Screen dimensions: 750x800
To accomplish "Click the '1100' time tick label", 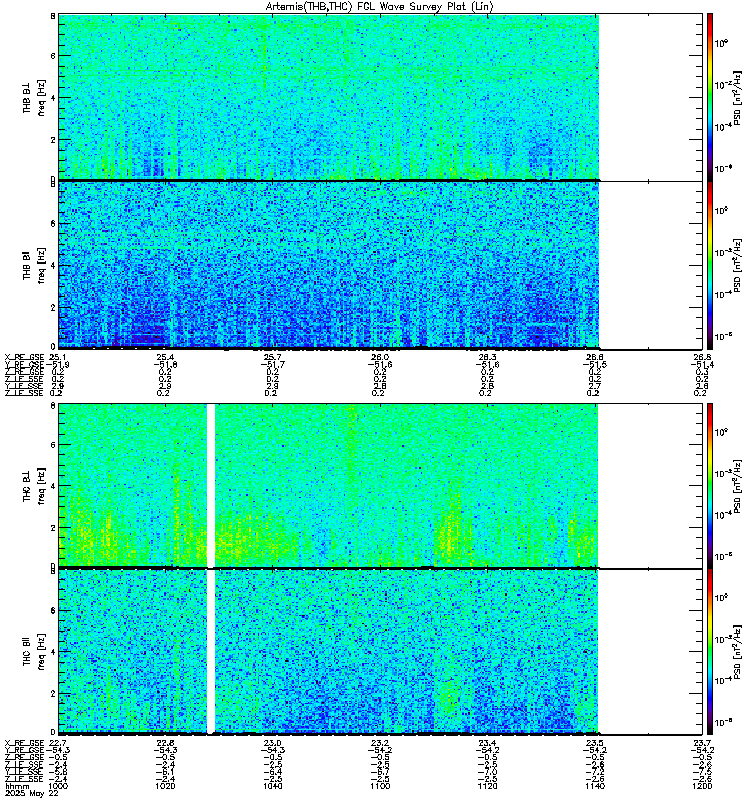I will [x=380, y=786].
